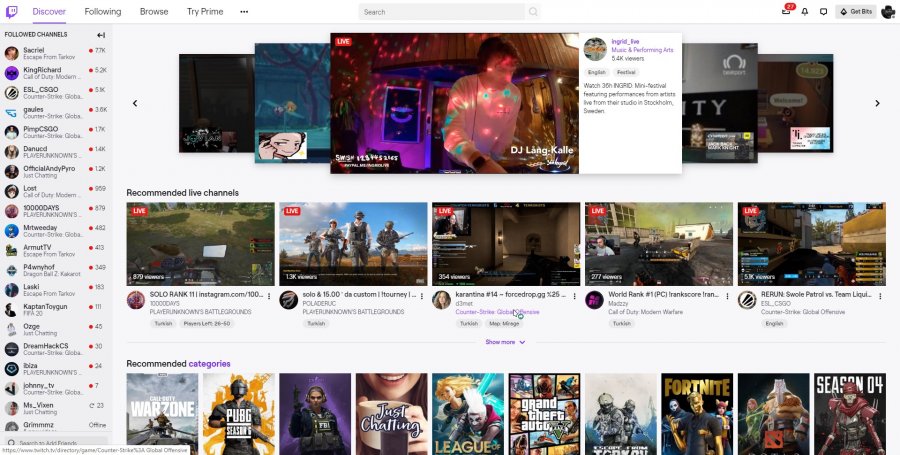Open ingrid_live channel link
This screenshot has width=900, height=455.
[x=625, y=42]
